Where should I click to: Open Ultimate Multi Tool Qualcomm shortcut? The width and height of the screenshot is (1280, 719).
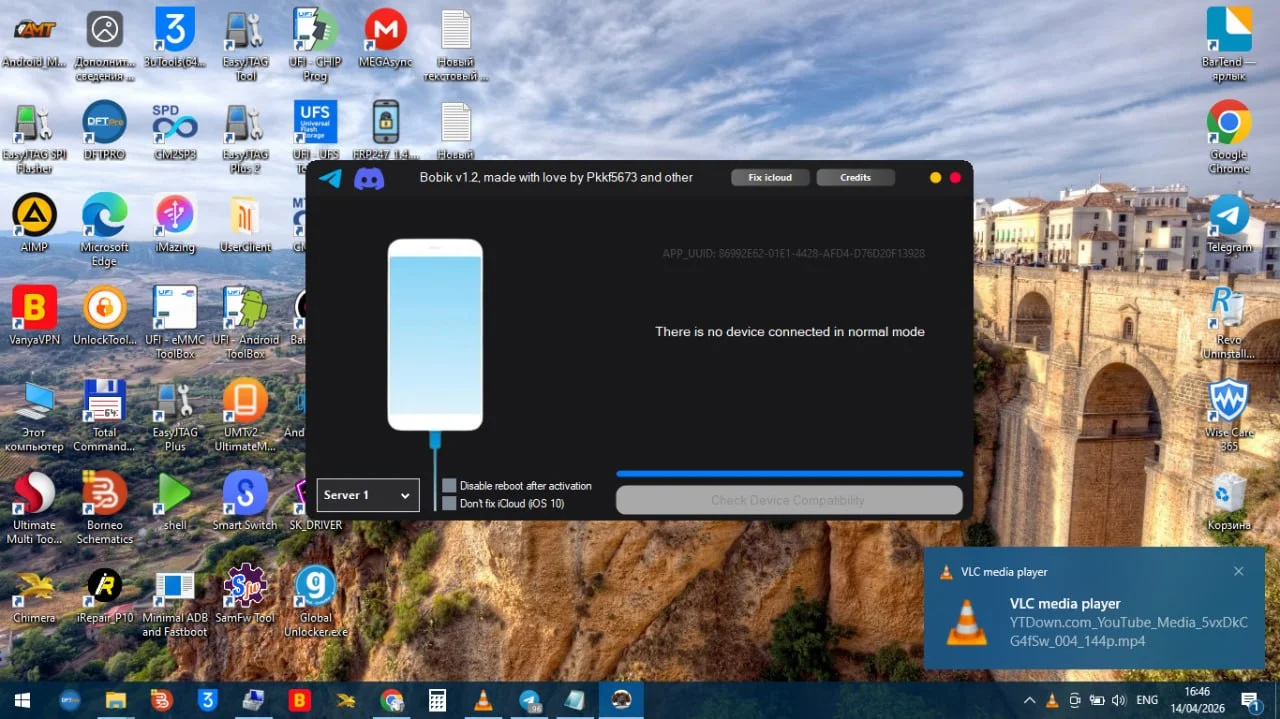[x=35, y=508]
